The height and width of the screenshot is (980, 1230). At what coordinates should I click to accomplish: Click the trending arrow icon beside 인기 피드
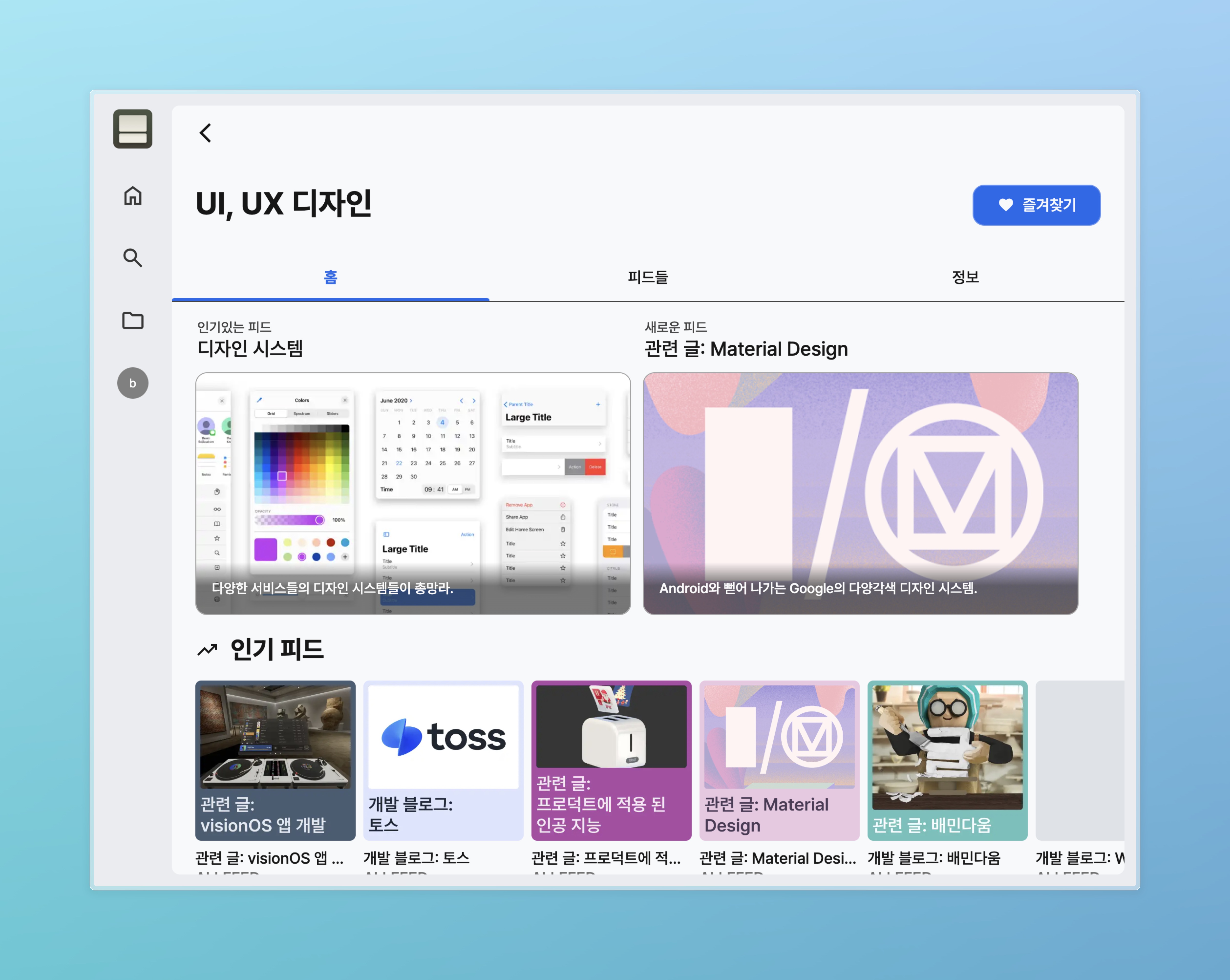[x=207, y=650]
